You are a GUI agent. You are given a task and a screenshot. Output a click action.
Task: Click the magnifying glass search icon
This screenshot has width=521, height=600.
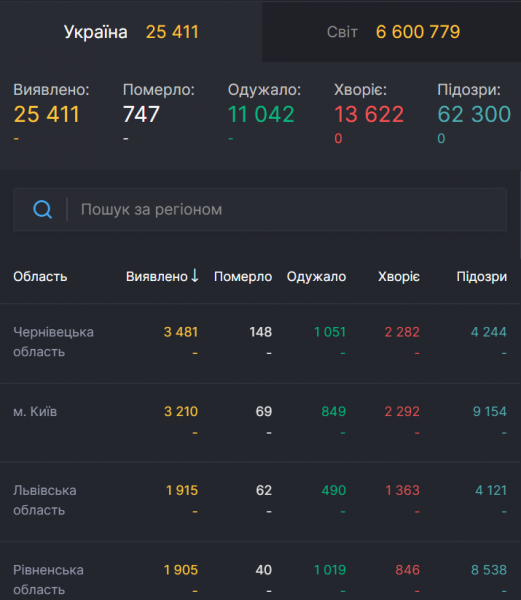pos(42,209)
